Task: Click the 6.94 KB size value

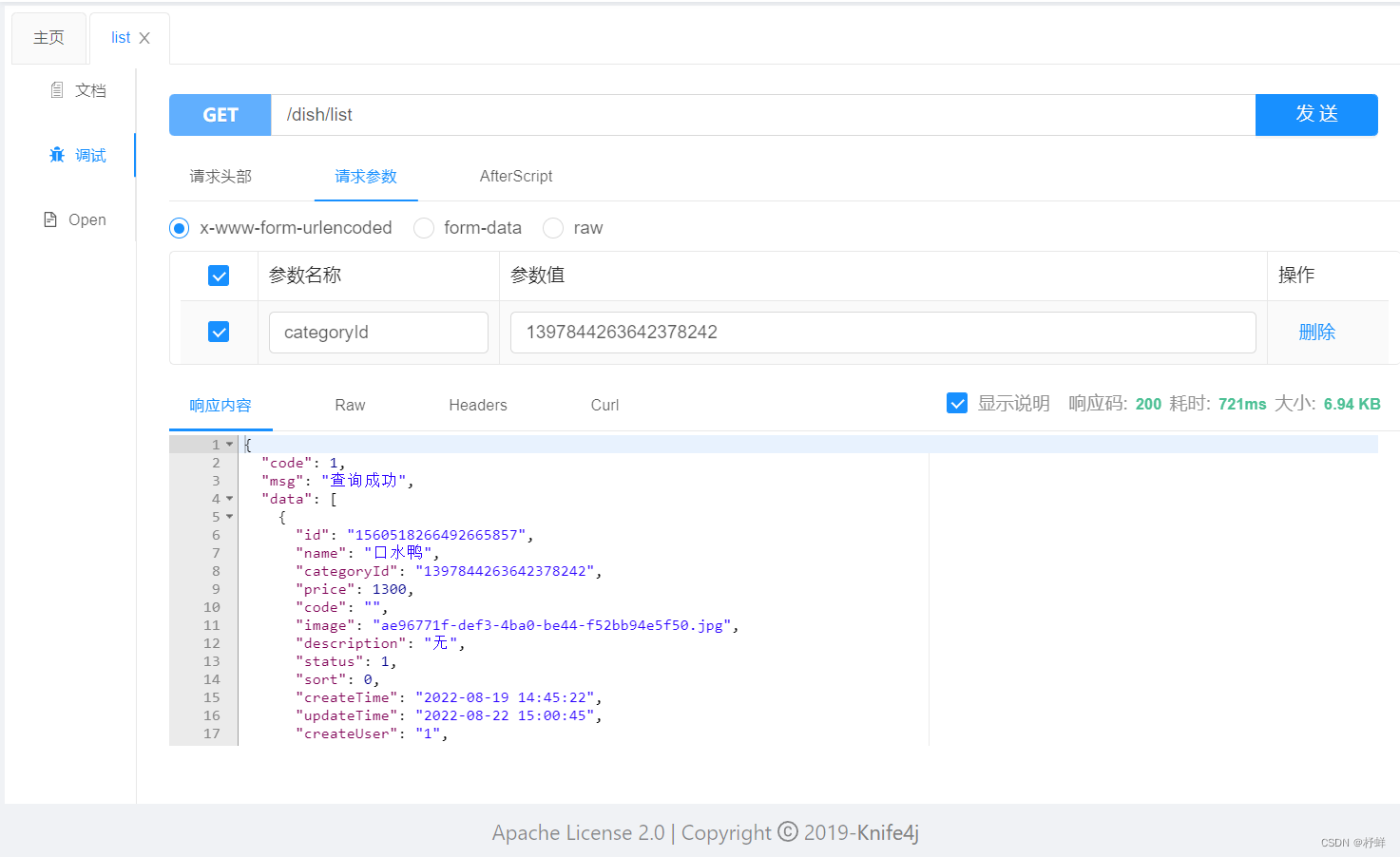Action: [1352, 404]
